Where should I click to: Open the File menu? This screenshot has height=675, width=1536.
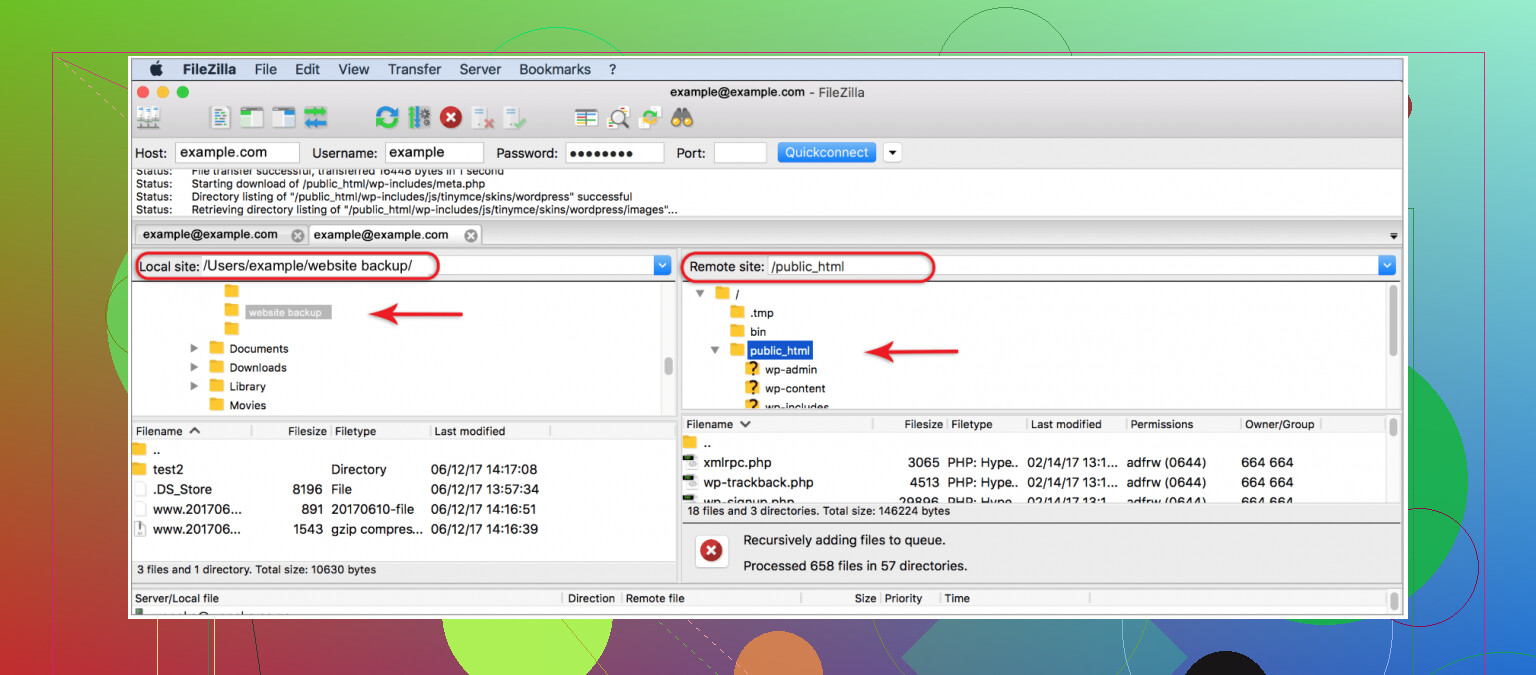265,69
